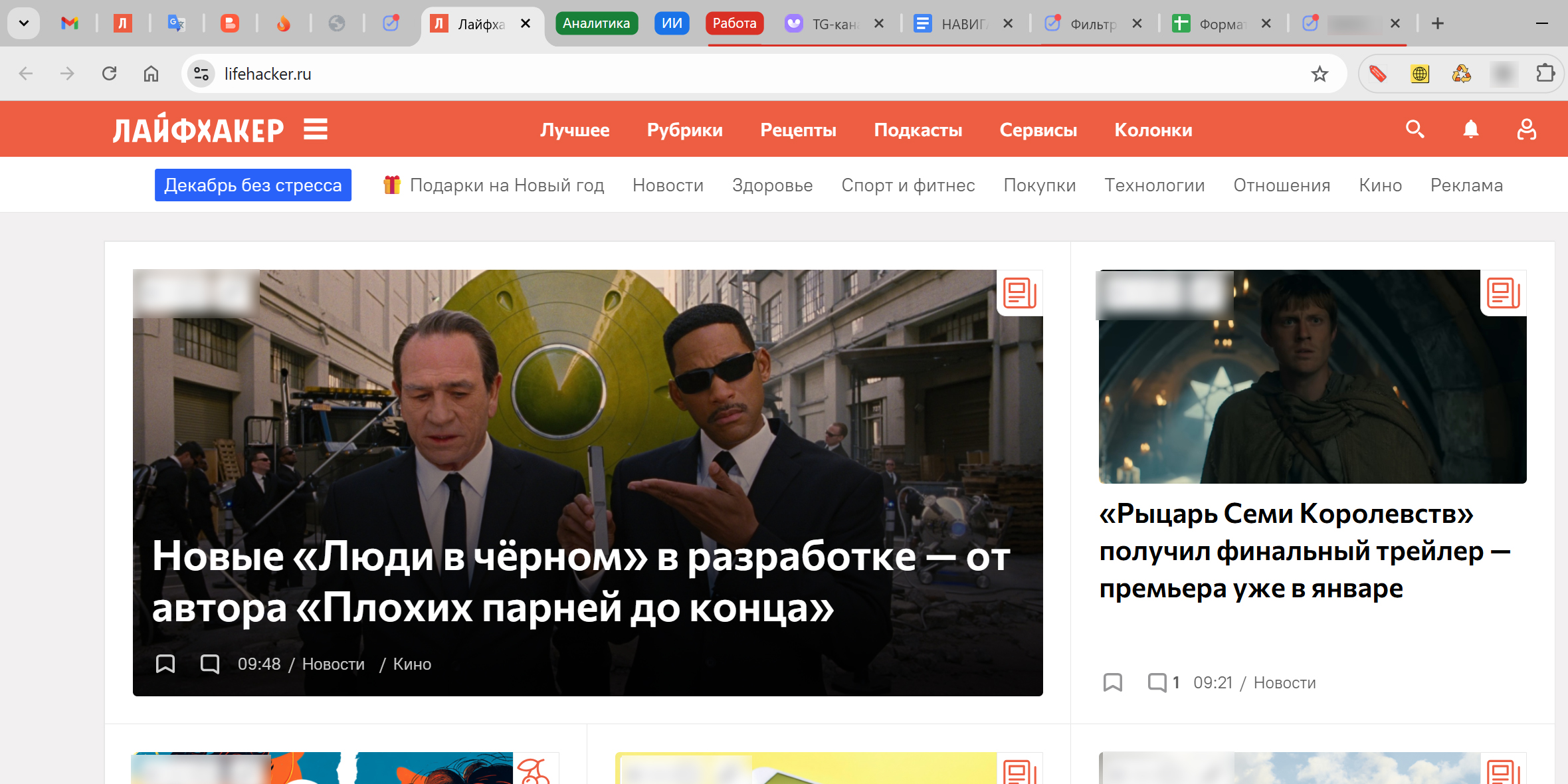Open site permissions via address bar icon

201,74
